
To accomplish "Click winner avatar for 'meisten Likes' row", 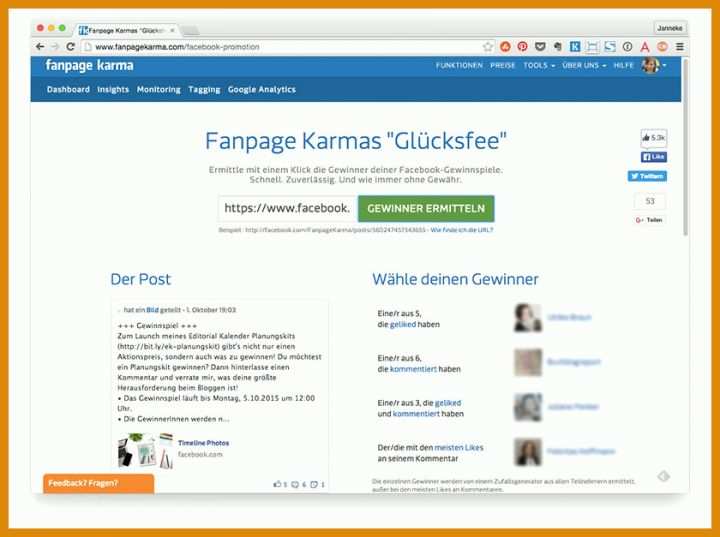I will click(528, 452).
